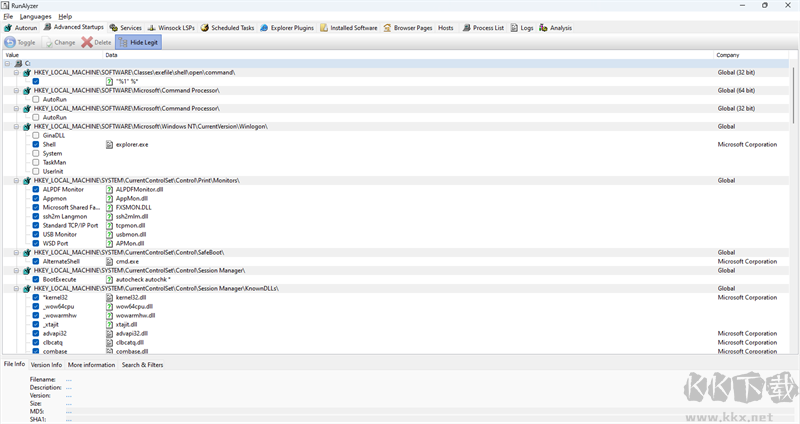Click the Value column header

[54, 55]
